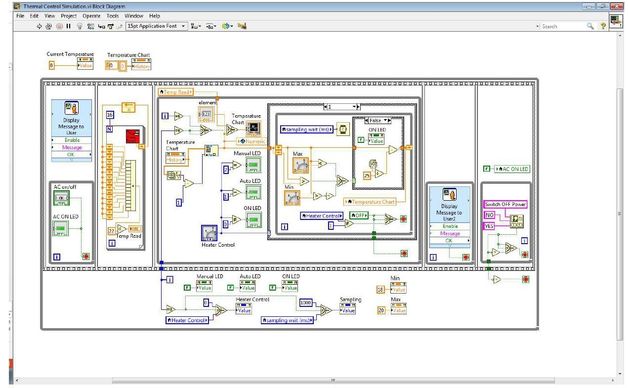Click the Step Into toolbar icon
The height and width of the screenshot is (388, 628).
coord(101,26)
